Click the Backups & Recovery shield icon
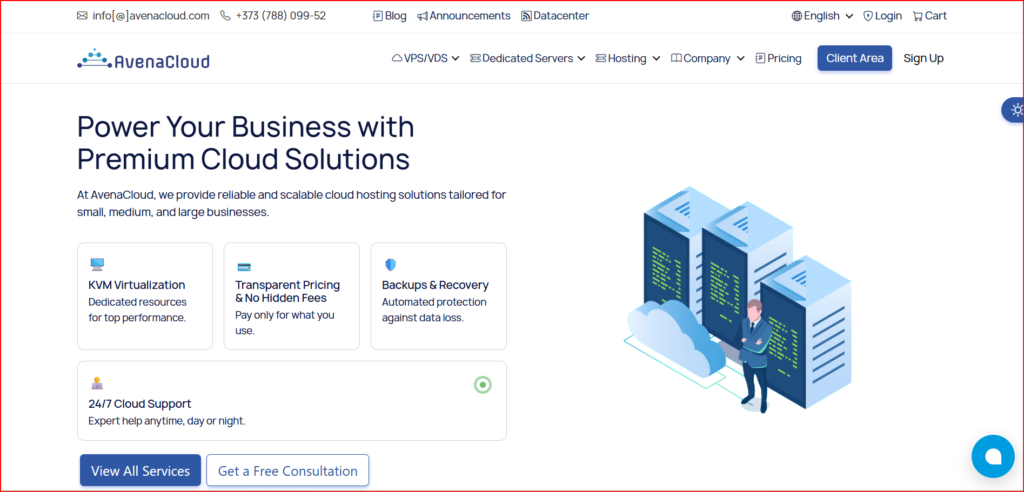This screenshot has width=1024, height=492. [390, 265]
